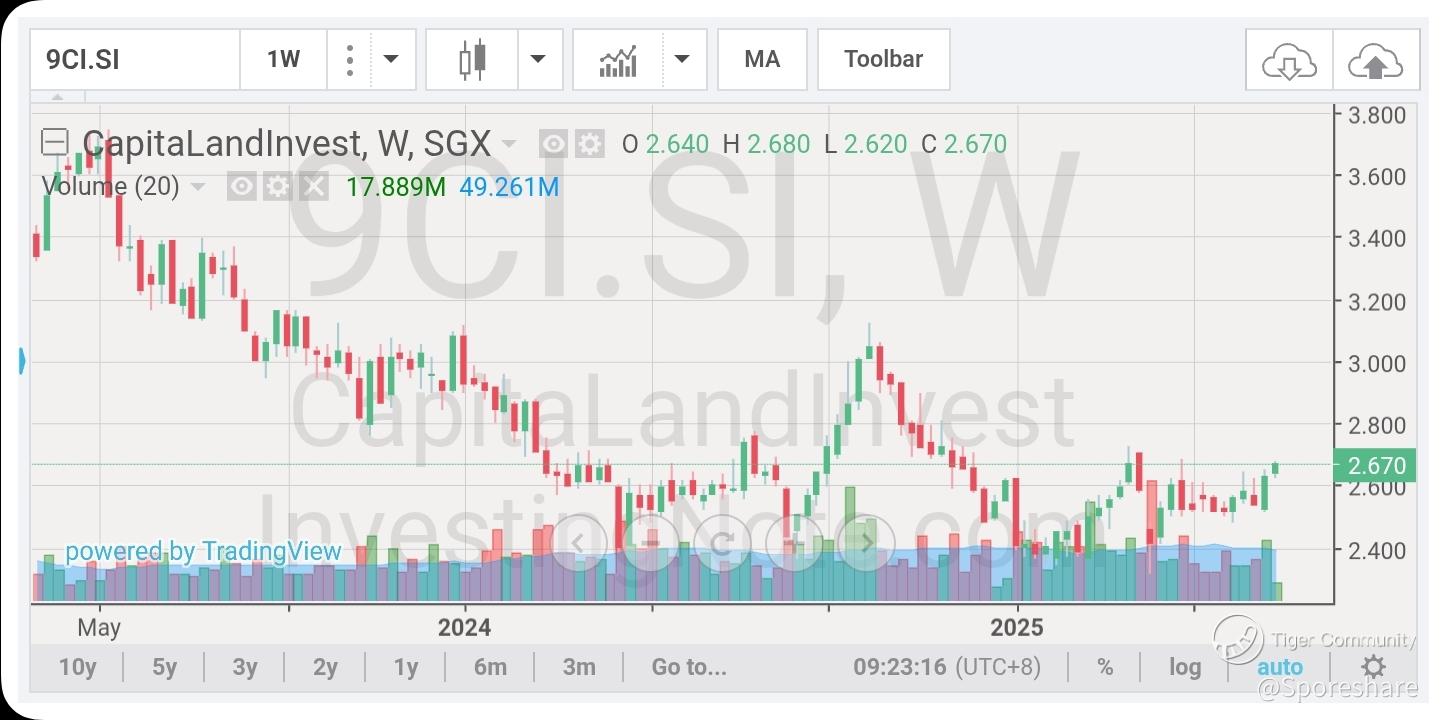Open the indicators chart icon
The height and width of the screenshot is (720, 1446).
(618, 59)
